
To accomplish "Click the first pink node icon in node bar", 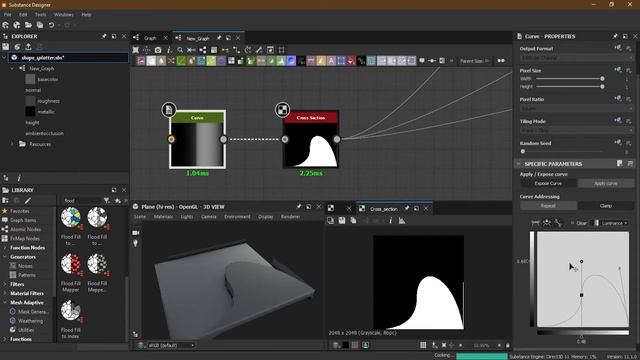I will 141,61.
